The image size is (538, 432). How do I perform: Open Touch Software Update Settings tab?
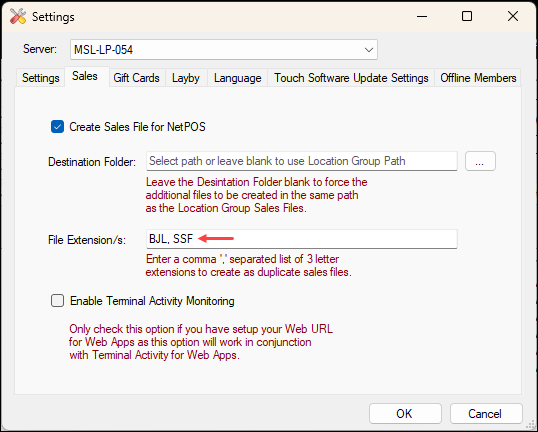351,78
